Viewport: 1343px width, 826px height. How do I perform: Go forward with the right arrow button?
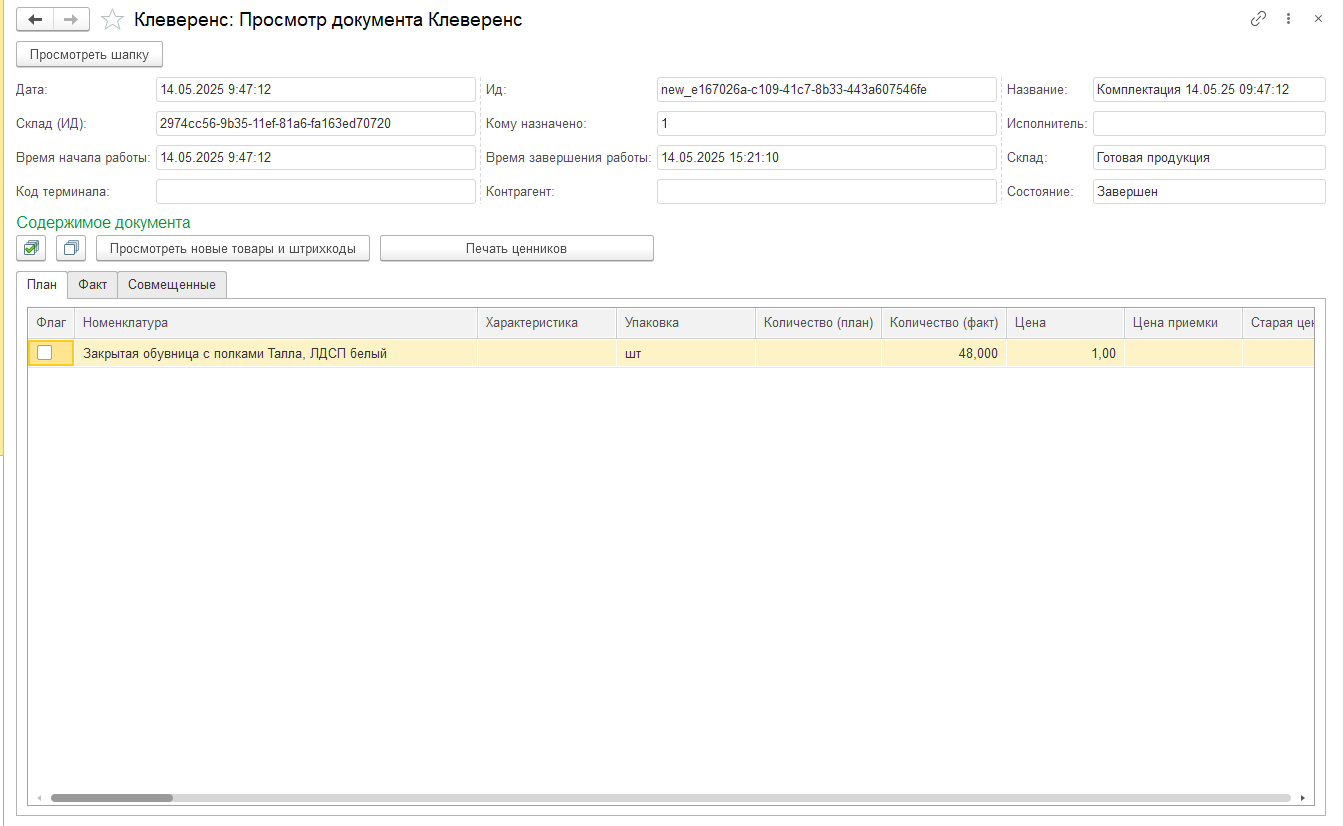(71, 20)
